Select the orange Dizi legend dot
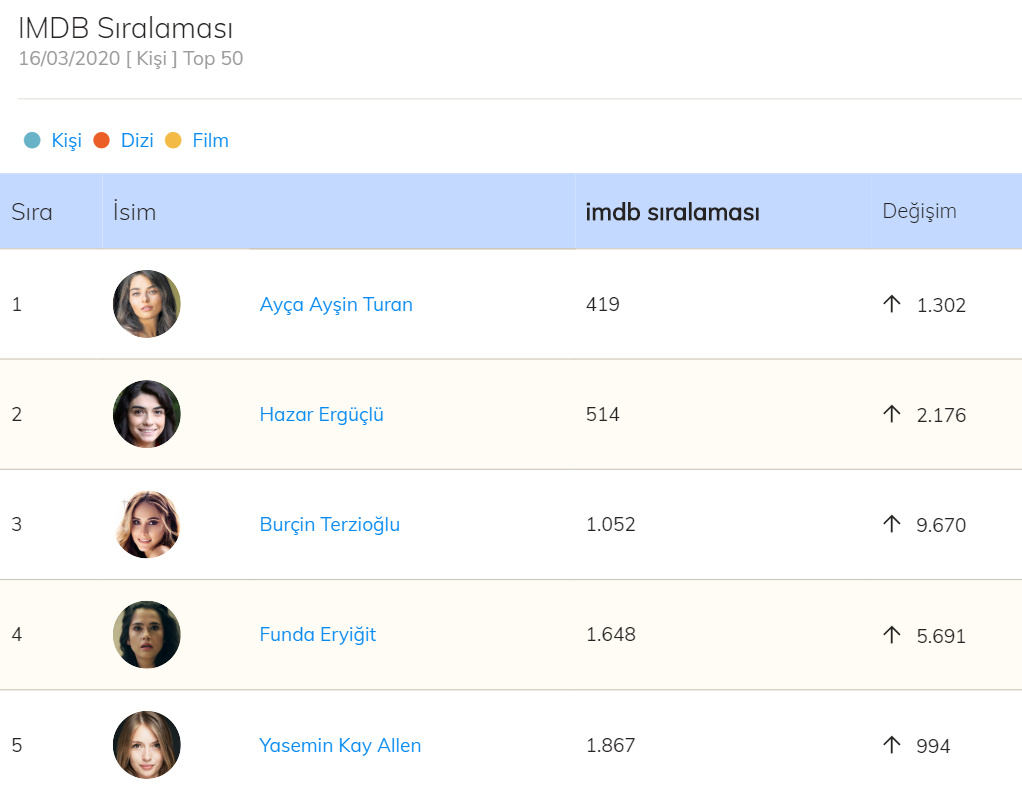The width and height of the screenshot is (1022, 785). 101,141
